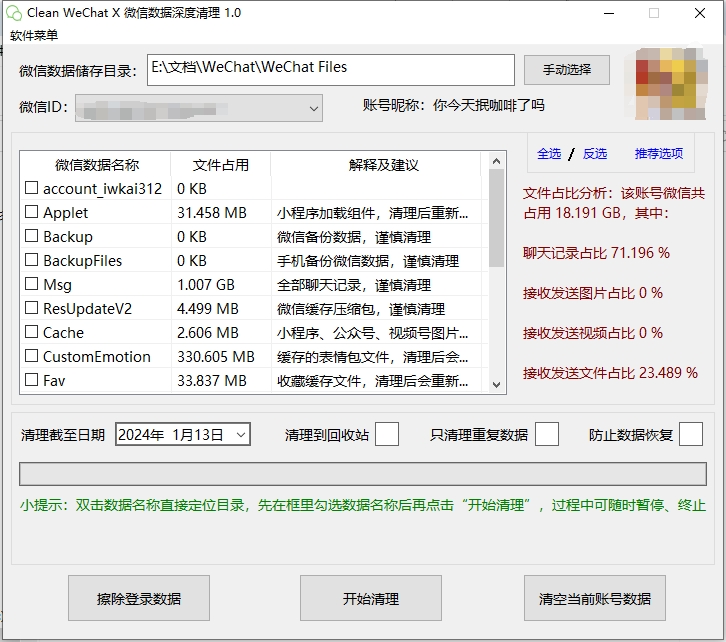The width and height of the screenshot is (726, 642).
Task: Toggle the ResUpdateV2 checkbox
Action: point(31,307)
